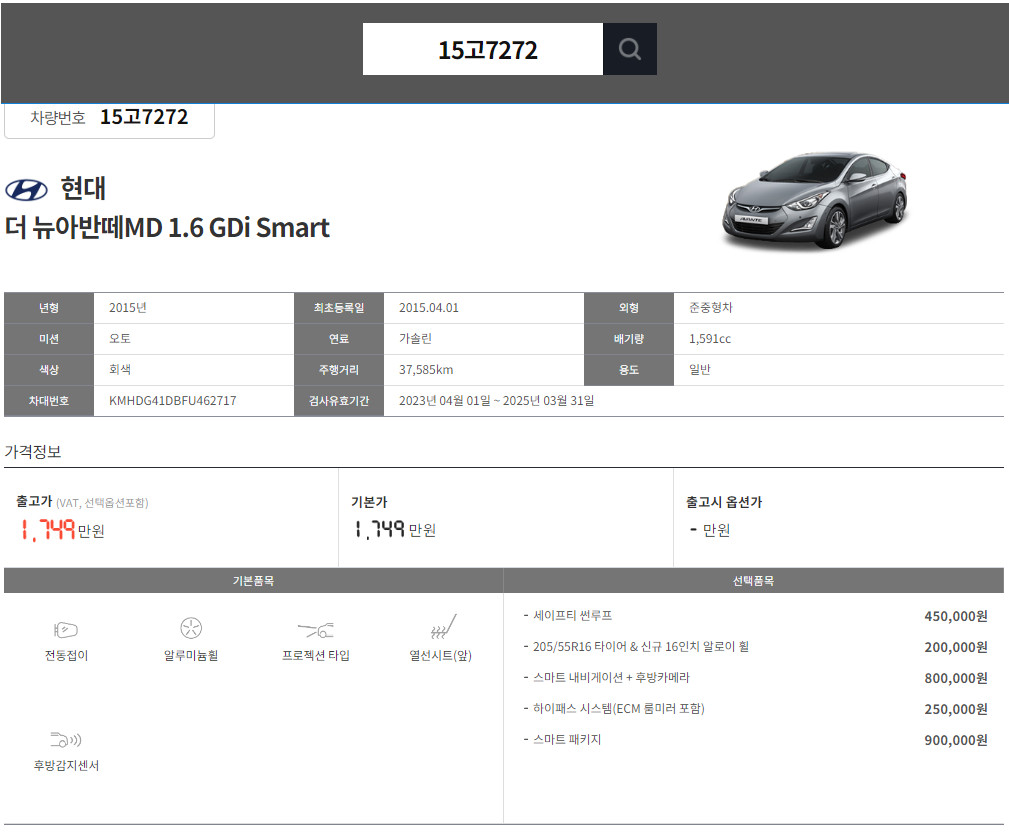Click the 200,000원 option price
Screen dimensions: 1009x834
pyautogui.click(x=956, y=647)
